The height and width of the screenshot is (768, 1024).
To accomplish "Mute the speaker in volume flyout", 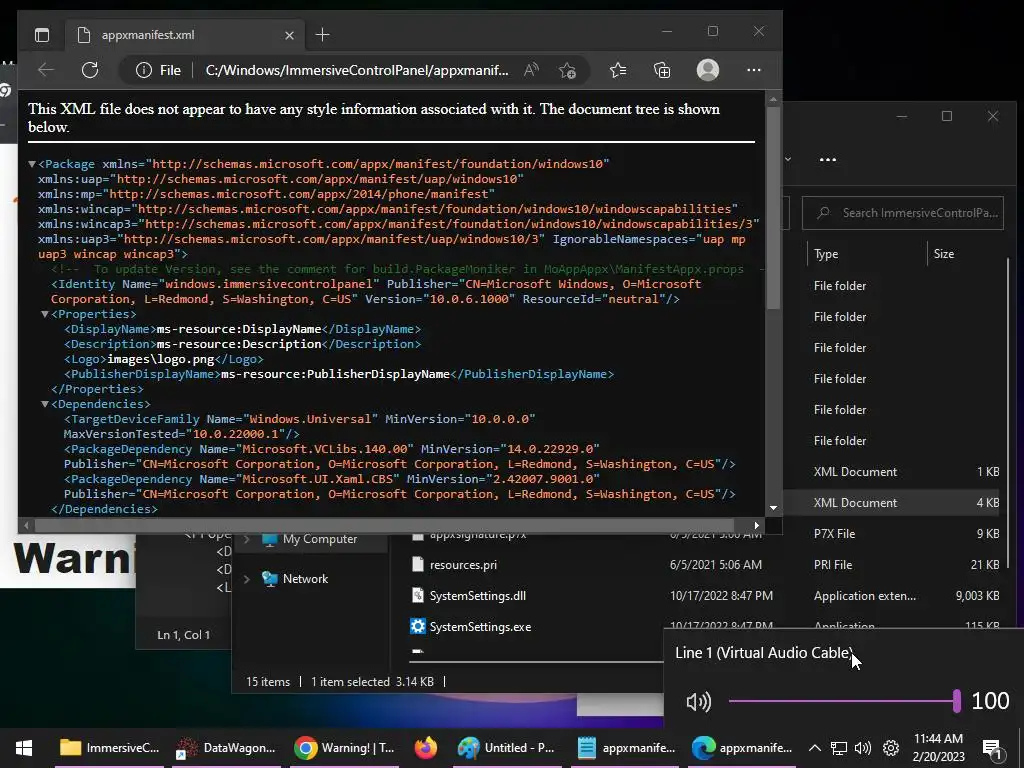I will 699,702.
